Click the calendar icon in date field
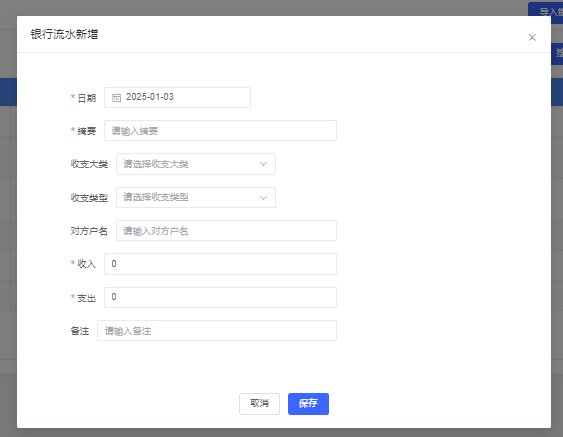 [x=116, y=98]
